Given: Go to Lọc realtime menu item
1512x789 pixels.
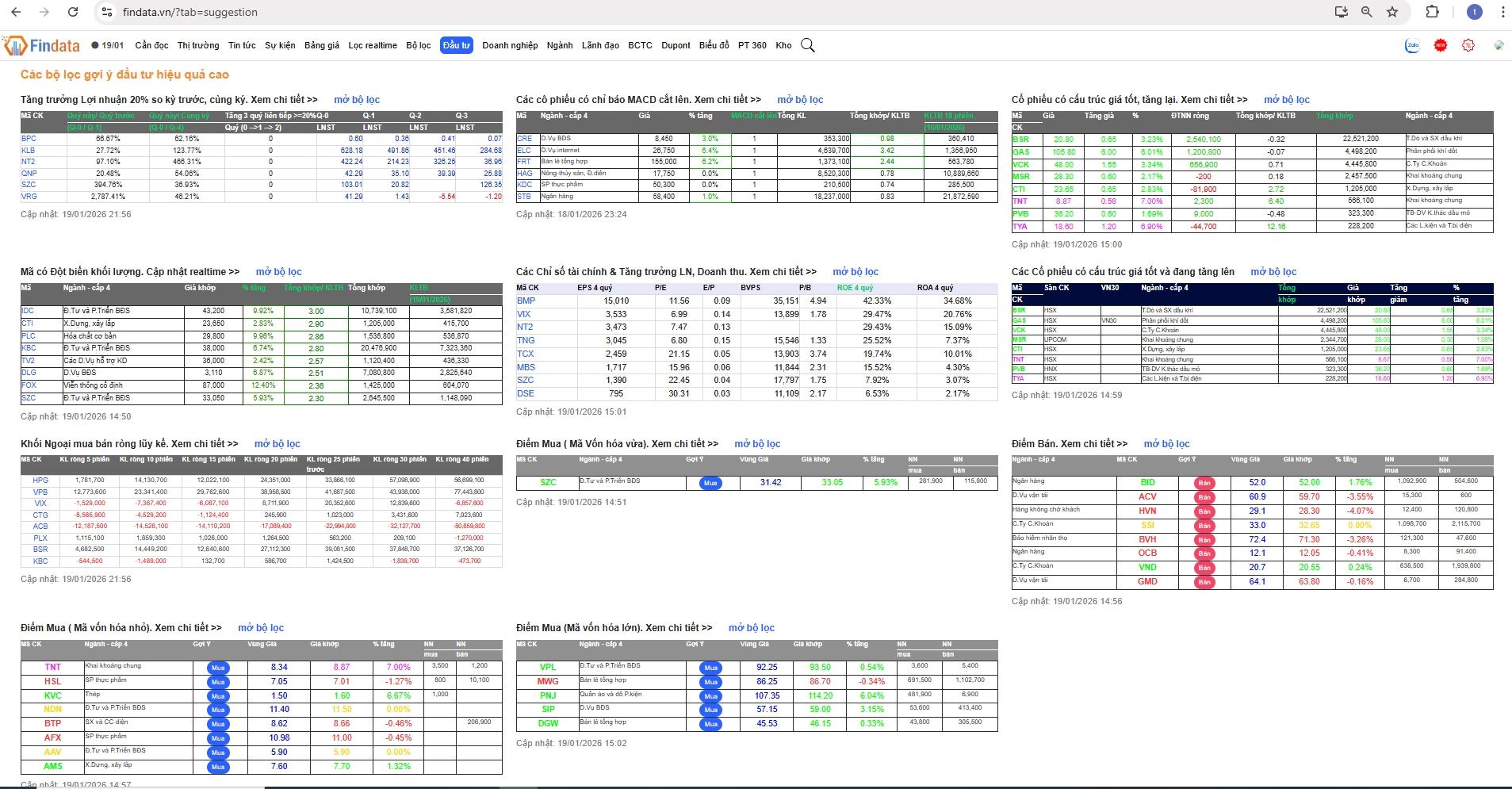Looking at the screenshot, I should (372, 45).
